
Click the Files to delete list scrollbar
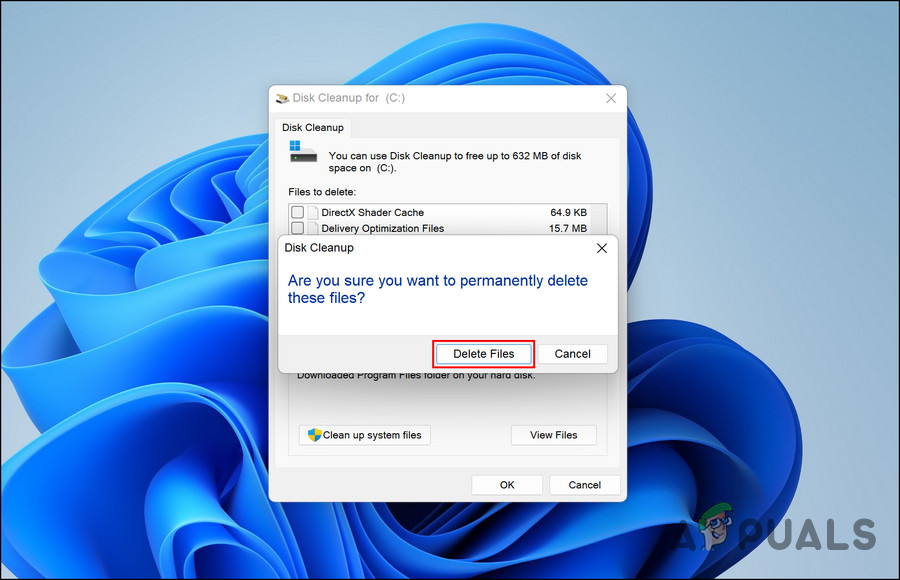(x=599, y=219)
